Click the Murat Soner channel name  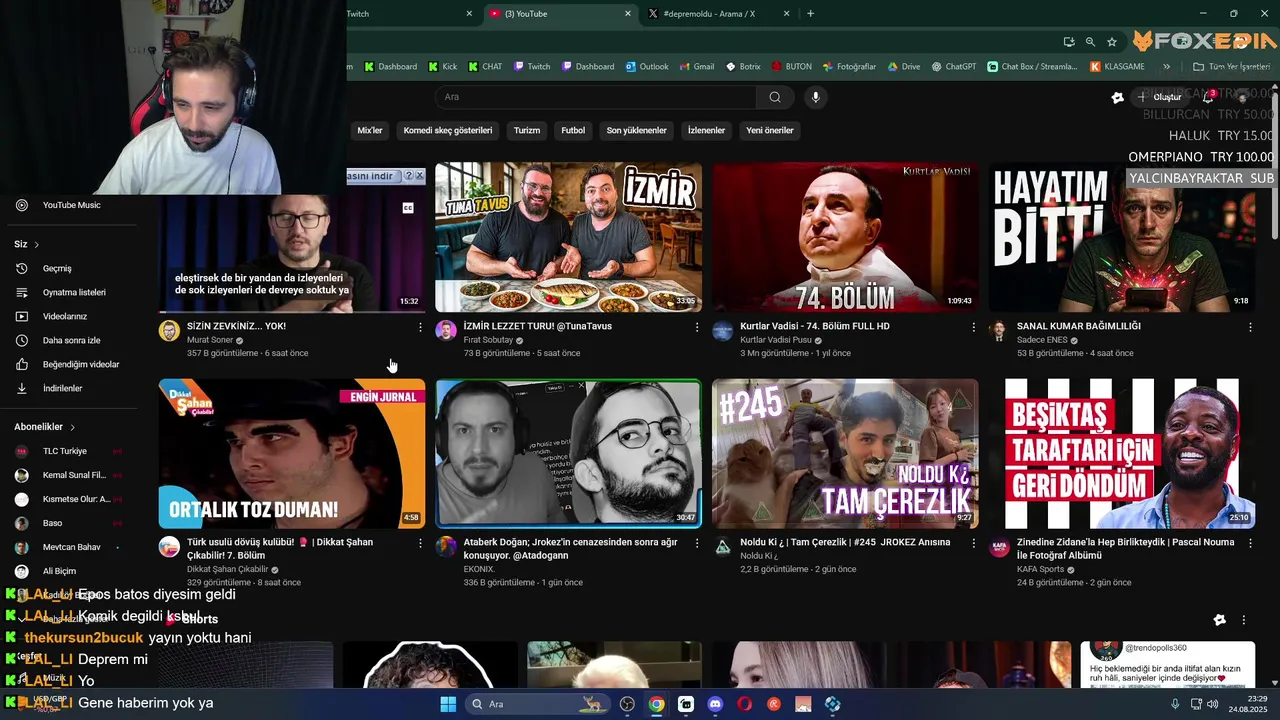pos(210,340)
